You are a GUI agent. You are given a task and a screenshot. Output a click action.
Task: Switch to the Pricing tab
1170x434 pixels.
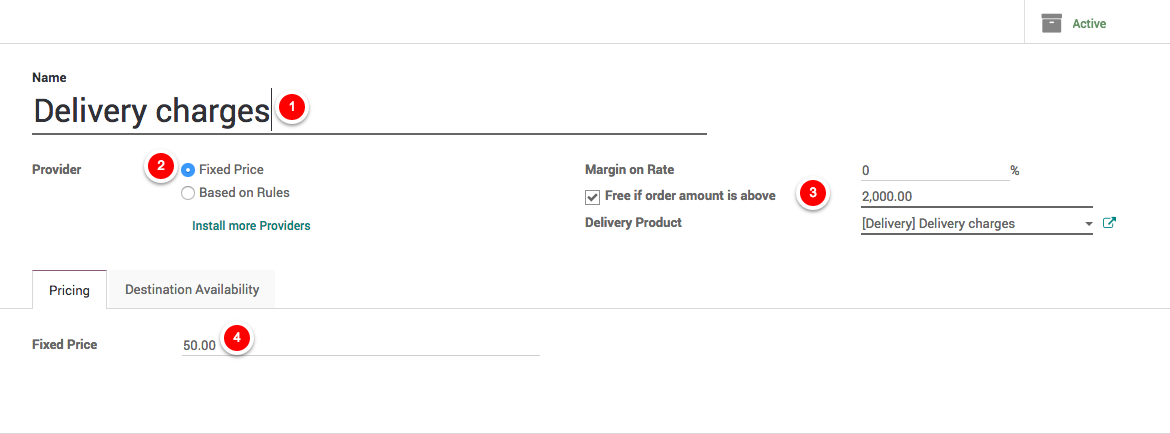pyautogui.click(x=70, y=290)
